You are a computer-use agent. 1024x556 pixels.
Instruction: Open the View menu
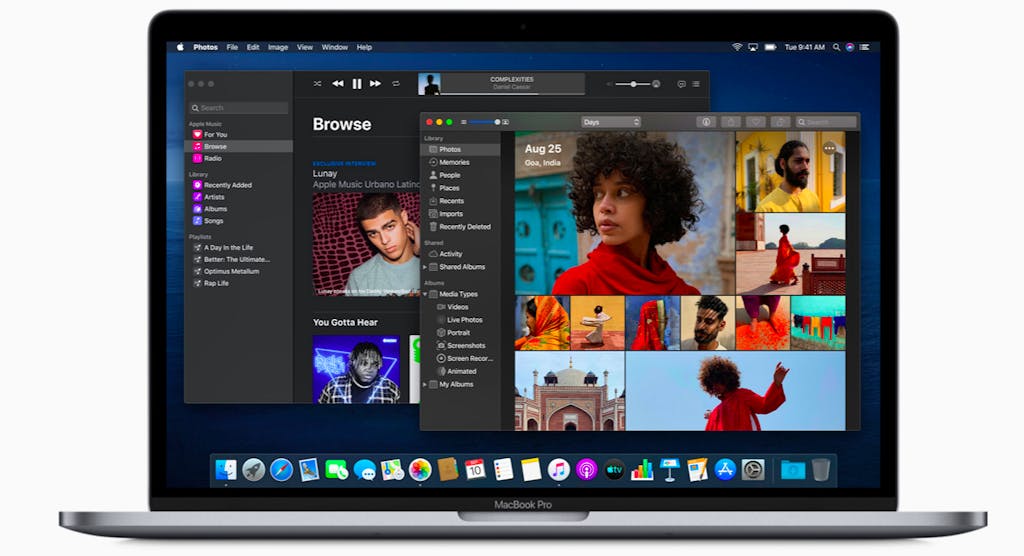305,47
